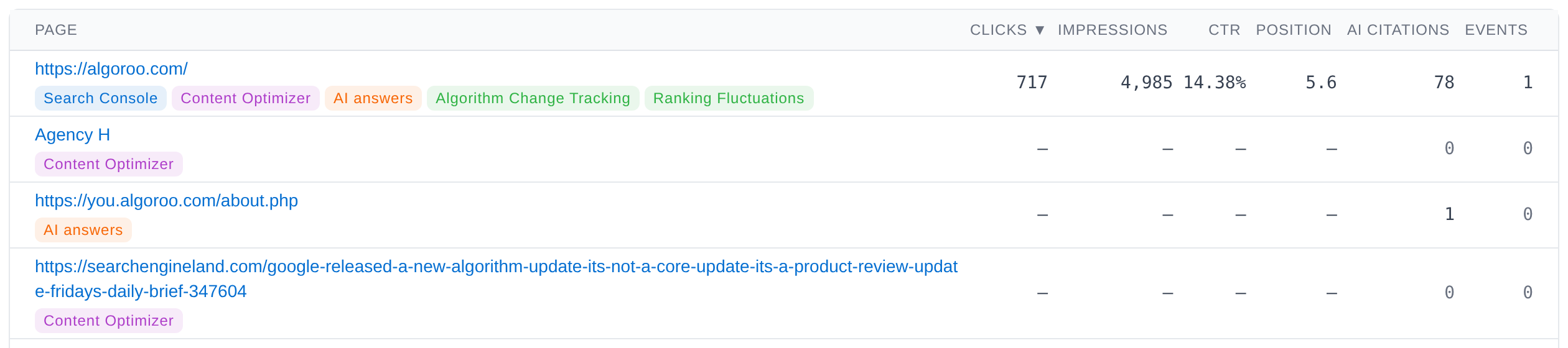Select the Search Console tag
This screenshot has width=1568, height=348.
101,98
